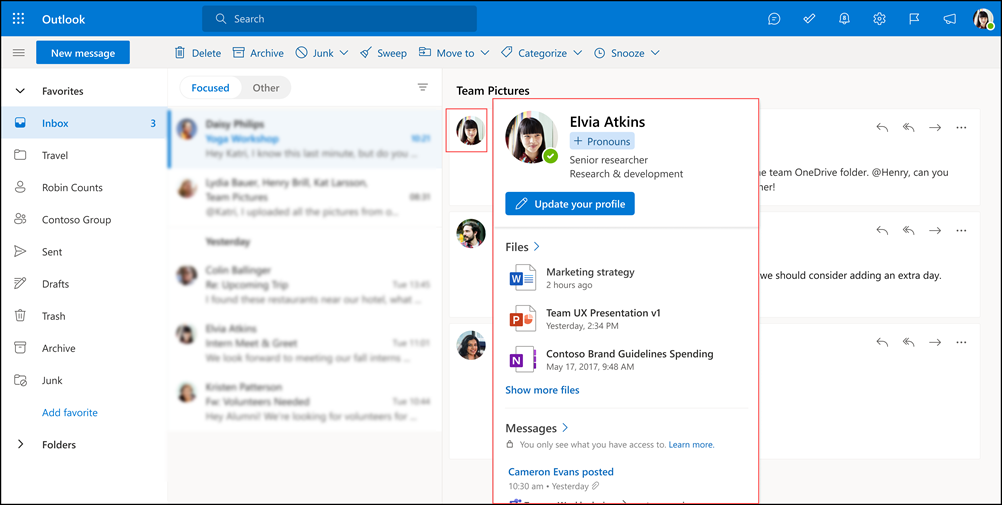Select the Junk folder in sidebar
The image size is (1002, 505).
[84, 380]
